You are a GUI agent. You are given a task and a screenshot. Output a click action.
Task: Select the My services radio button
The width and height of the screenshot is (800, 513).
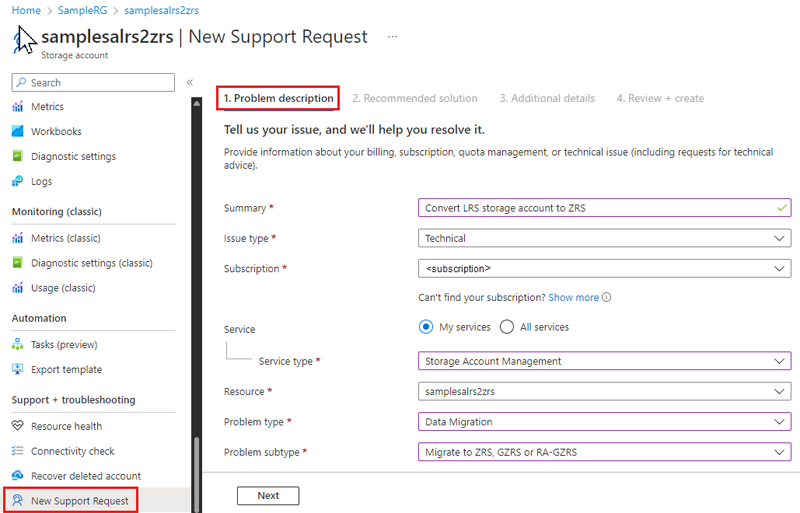click(x=426, y=327)
